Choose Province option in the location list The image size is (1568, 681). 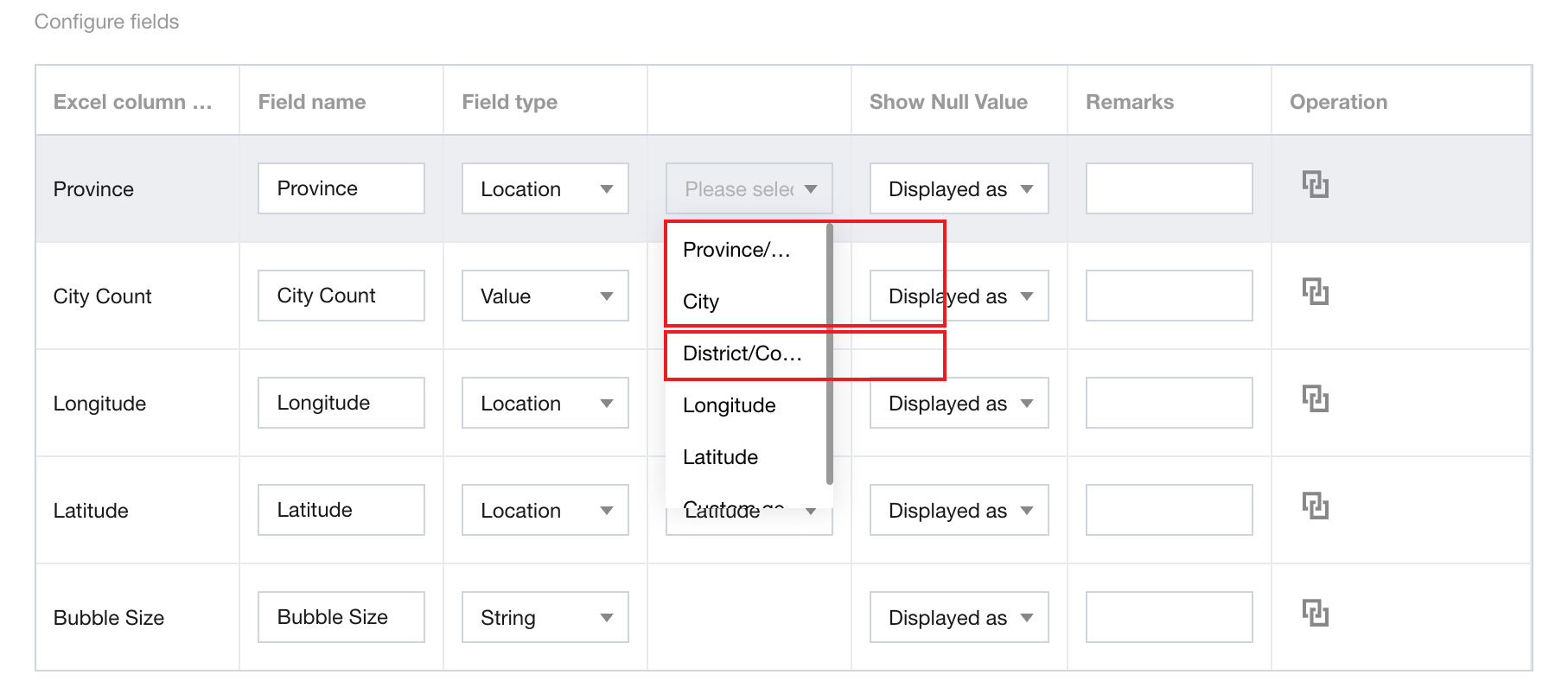tap(736, 251)
